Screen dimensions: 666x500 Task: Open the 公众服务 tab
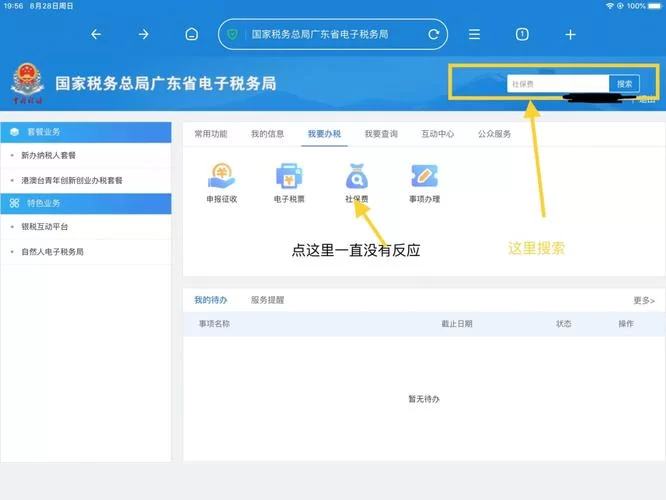tap(494, 134)
